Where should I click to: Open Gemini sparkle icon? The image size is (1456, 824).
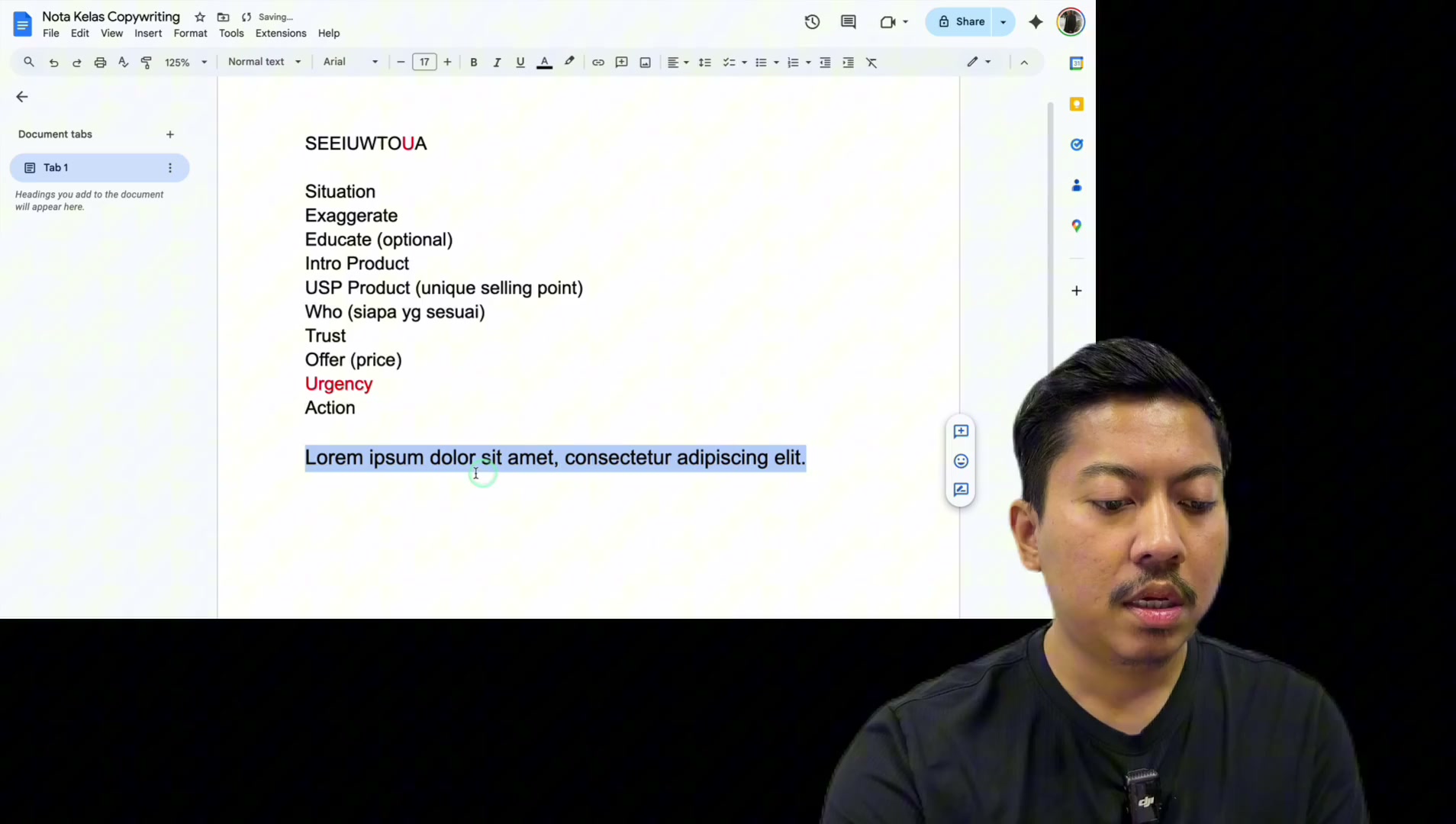[1036, 22]
